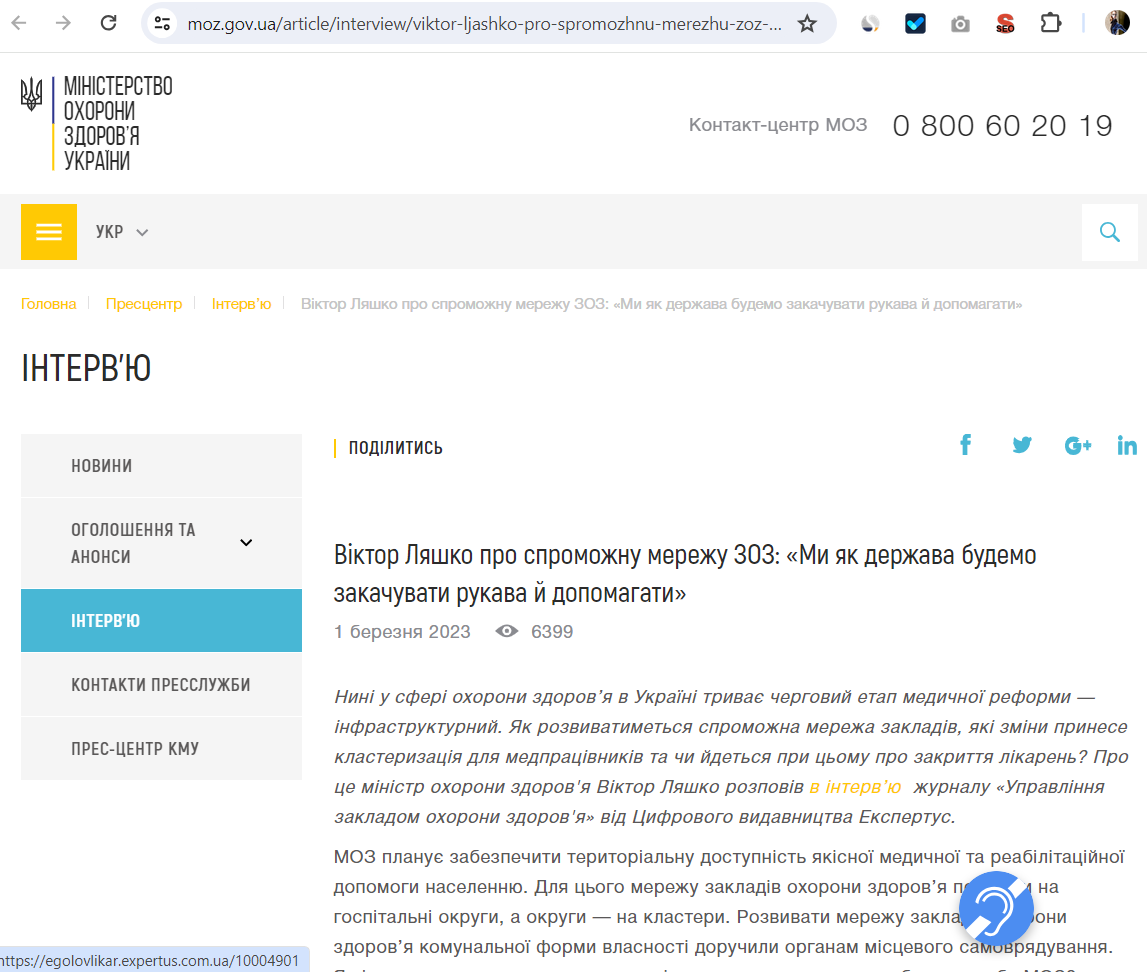This screenshot has height=972, width=1147.
Task: Share the article on LinkedIn
Action: [1127, 444]
